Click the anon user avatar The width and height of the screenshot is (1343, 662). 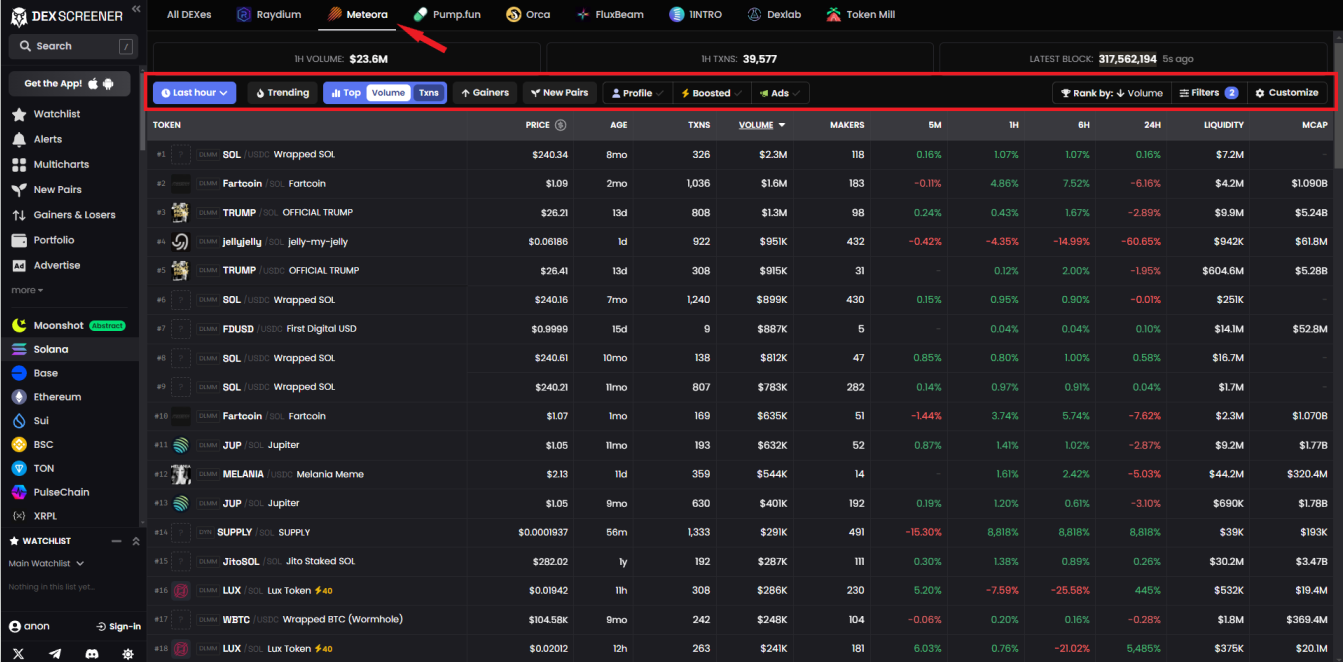click(15, 627)
